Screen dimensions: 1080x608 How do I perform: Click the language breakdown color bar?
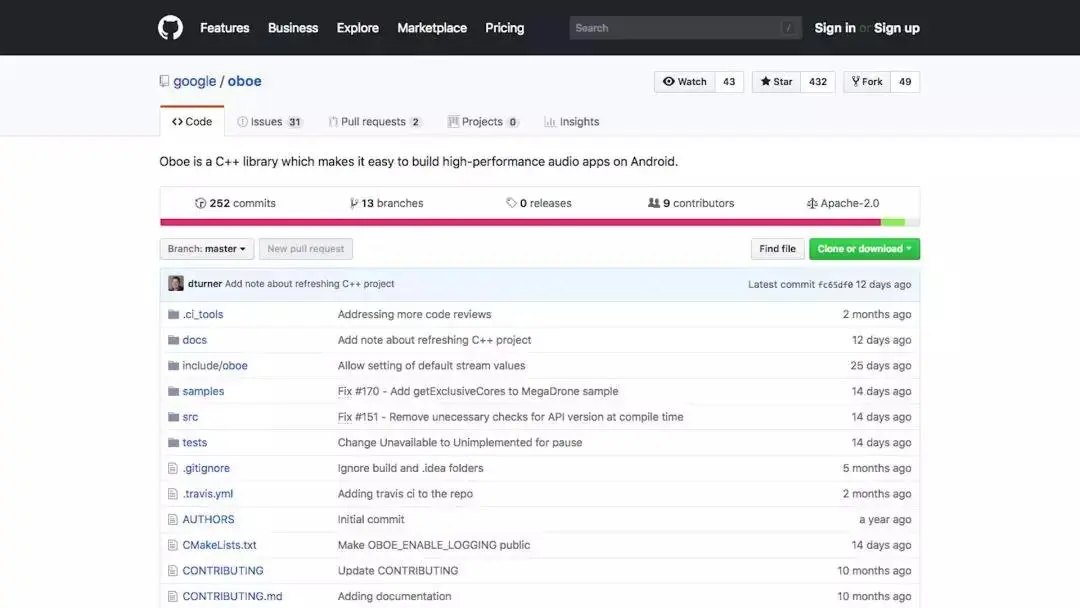540,222
